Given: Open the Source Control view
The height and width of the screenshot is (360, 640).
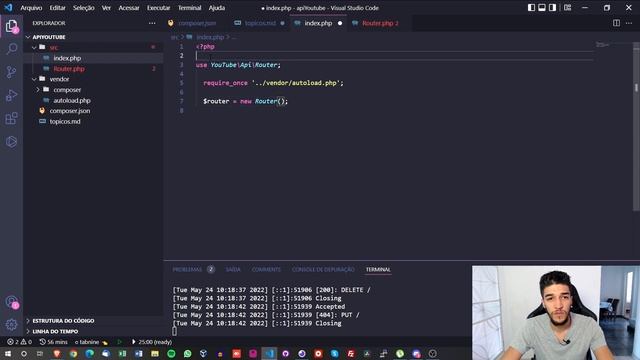Looking at the screenshot, I should 11,72.
